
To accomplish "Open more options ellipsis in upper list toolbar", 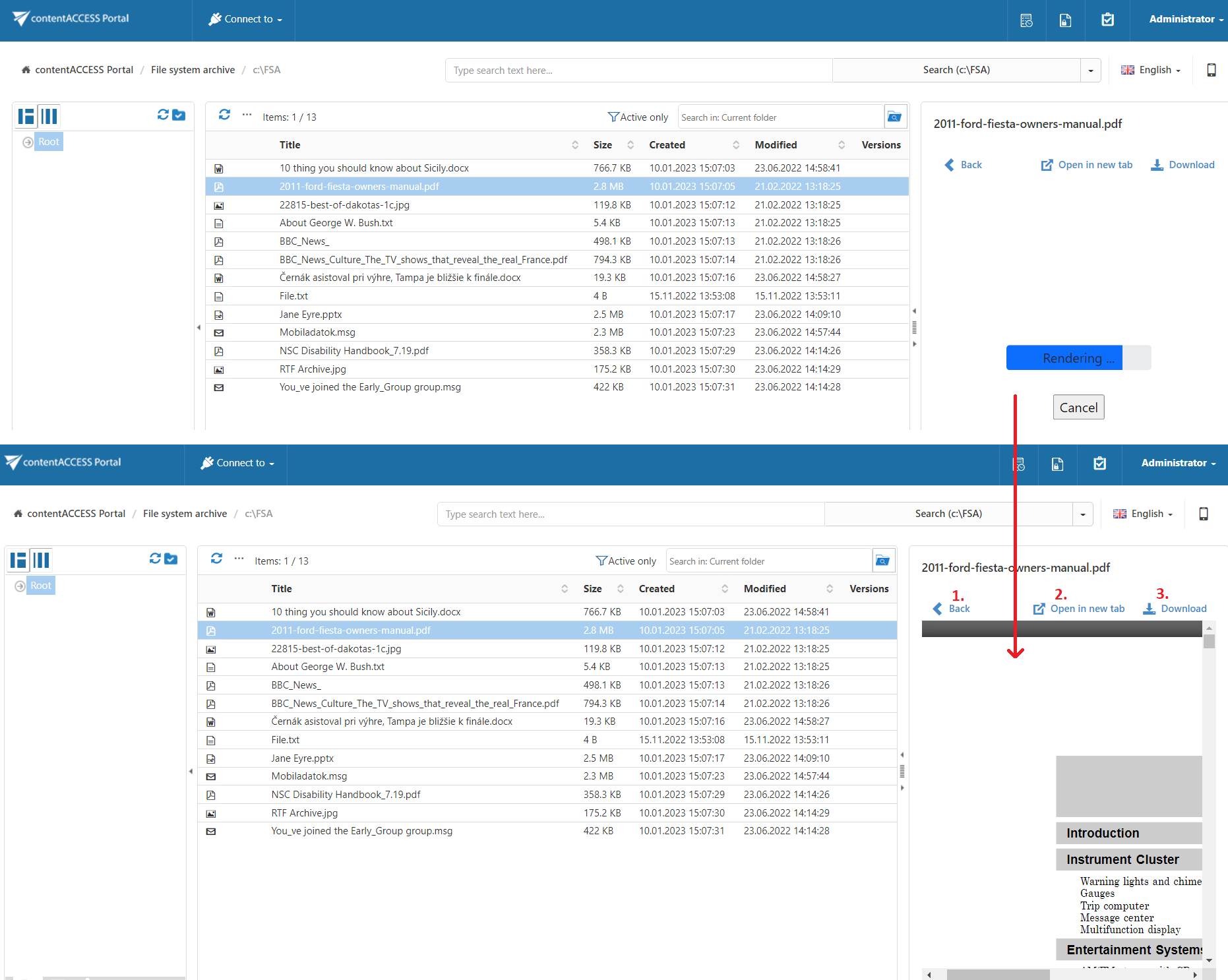I will click(247, 115).
